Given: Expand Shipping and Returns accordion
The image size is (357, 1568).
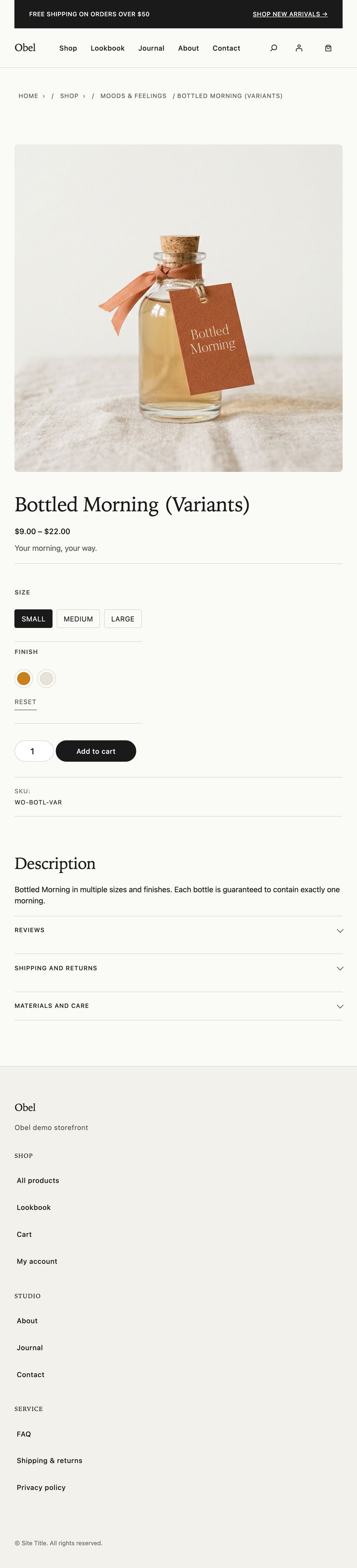Looking at the screenshot, I should [178, 968].
